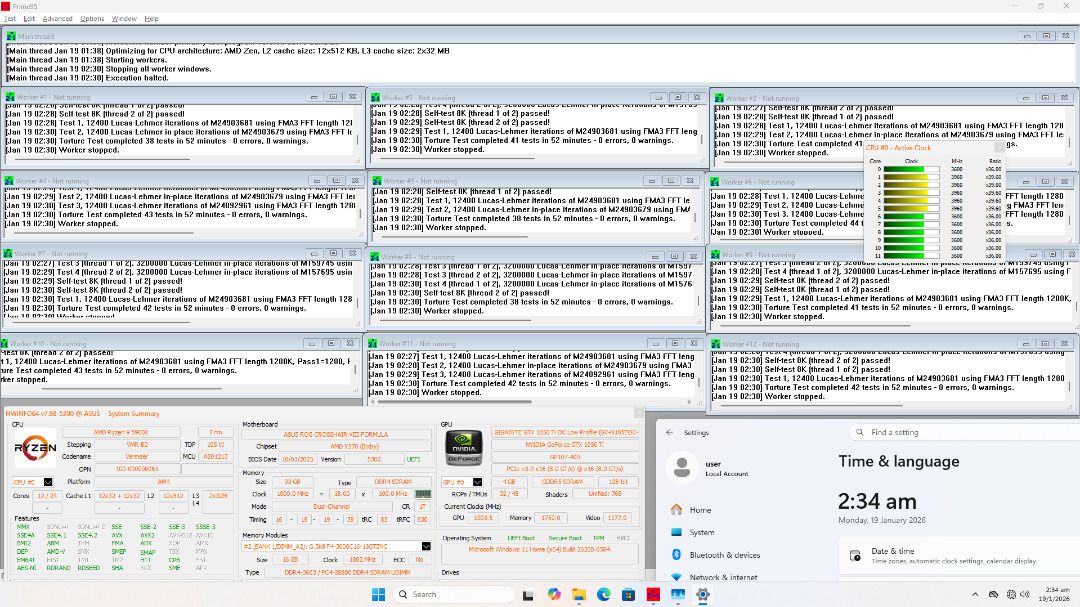1080x607 pixels.
Task: Open the Options menu in Prime95
Action: 92,18
